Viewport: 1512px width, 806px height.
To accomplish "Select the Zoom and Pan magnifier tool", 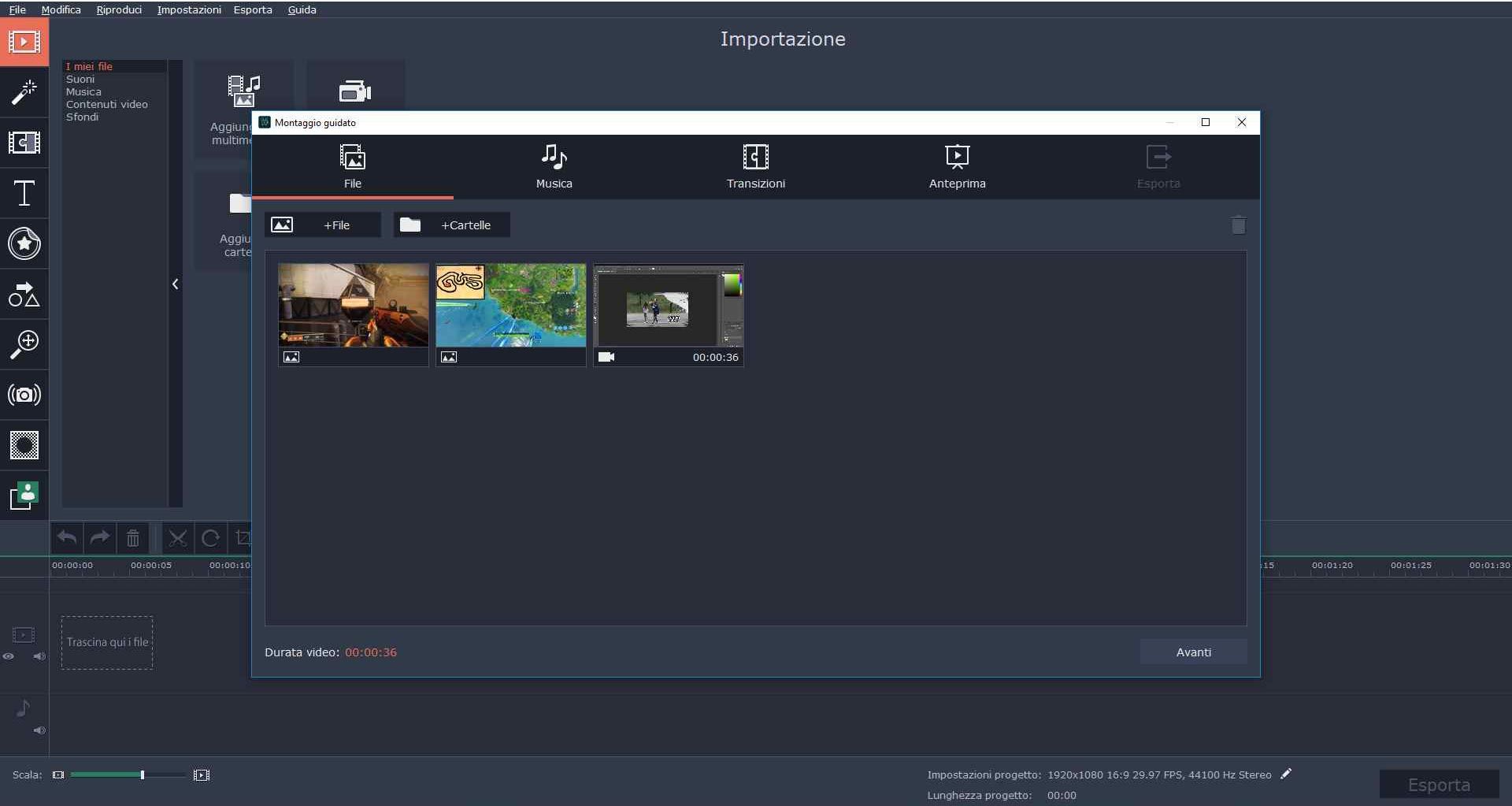I will tap(24, 344).
